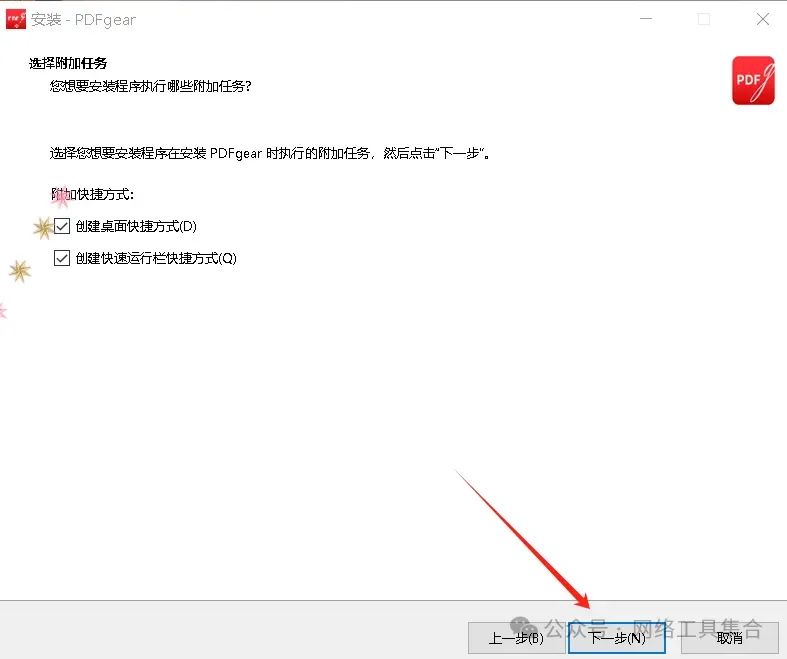Uncheck 创建桌面快捷方式(D) checkbox

click(x=62, y=226)
